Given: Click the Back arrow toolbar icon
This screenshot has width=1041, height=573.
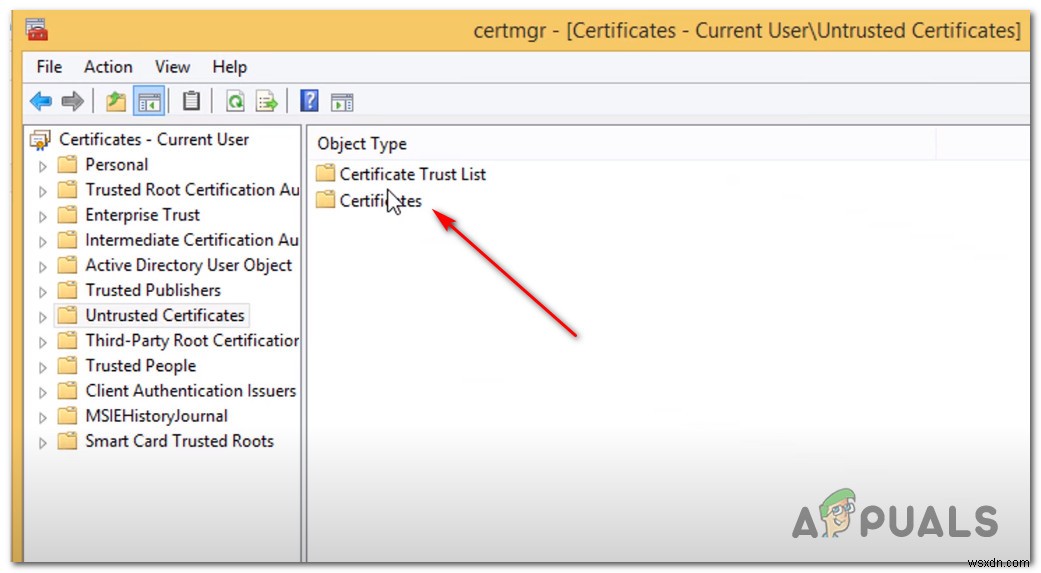Looking at the screenshot, I should [40, 102].
